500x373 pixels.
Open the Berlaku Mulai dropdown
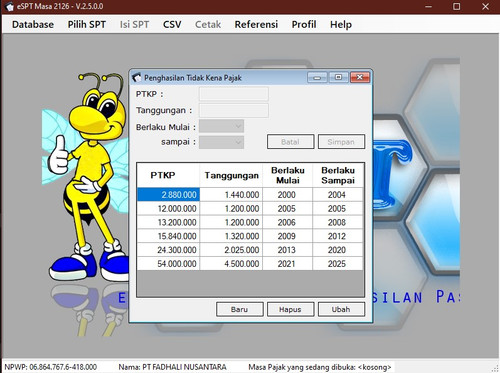[x=222, y=126]
